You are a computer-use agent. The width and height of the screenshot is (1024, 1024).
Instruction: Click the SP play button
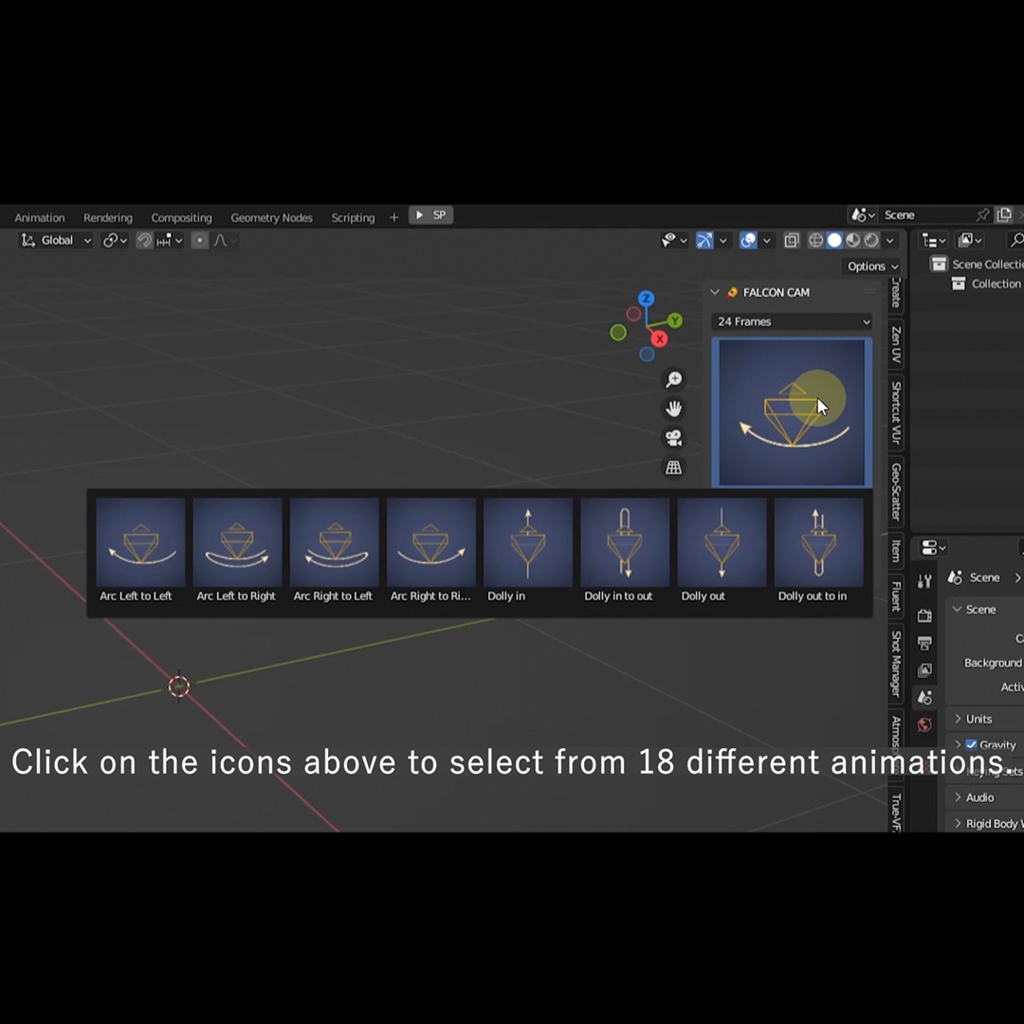click(x=431, y=215)
